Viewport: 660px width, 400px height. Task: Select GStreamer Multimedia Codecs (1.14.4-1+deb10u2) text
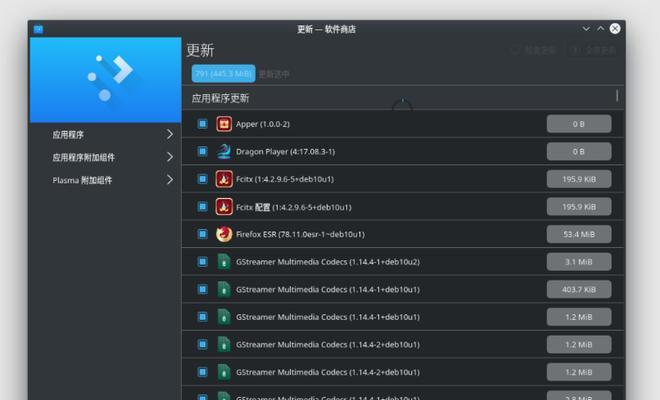(x=328, y=262)
